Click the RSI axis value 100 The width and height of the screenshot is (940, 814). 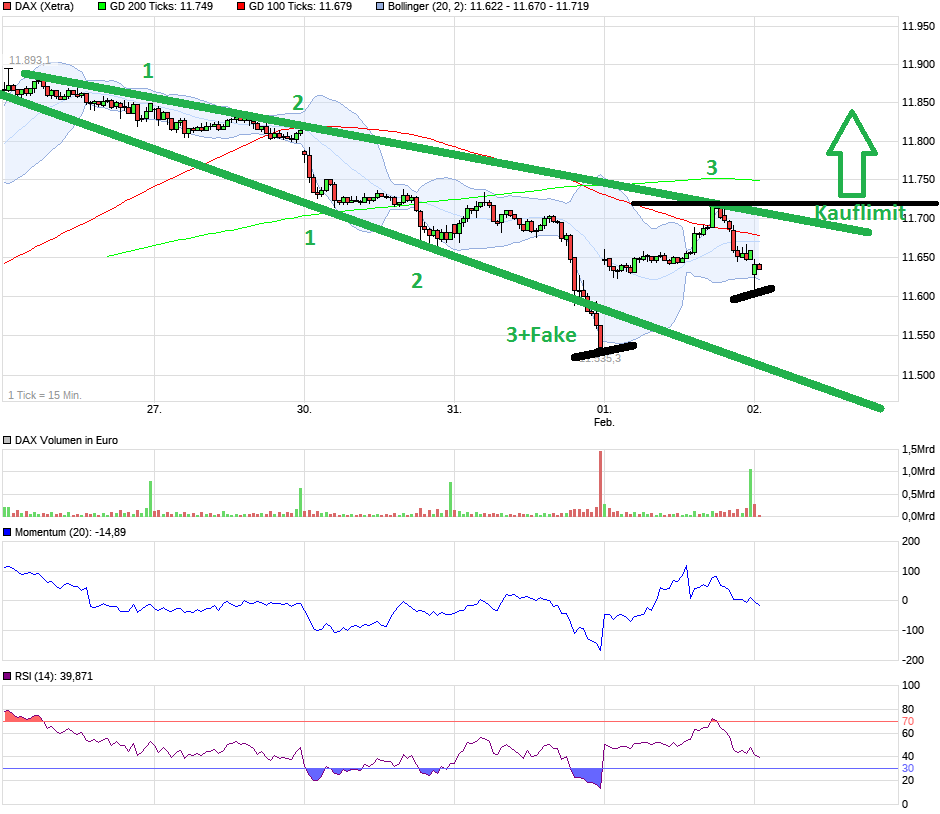tap(911, 685)
